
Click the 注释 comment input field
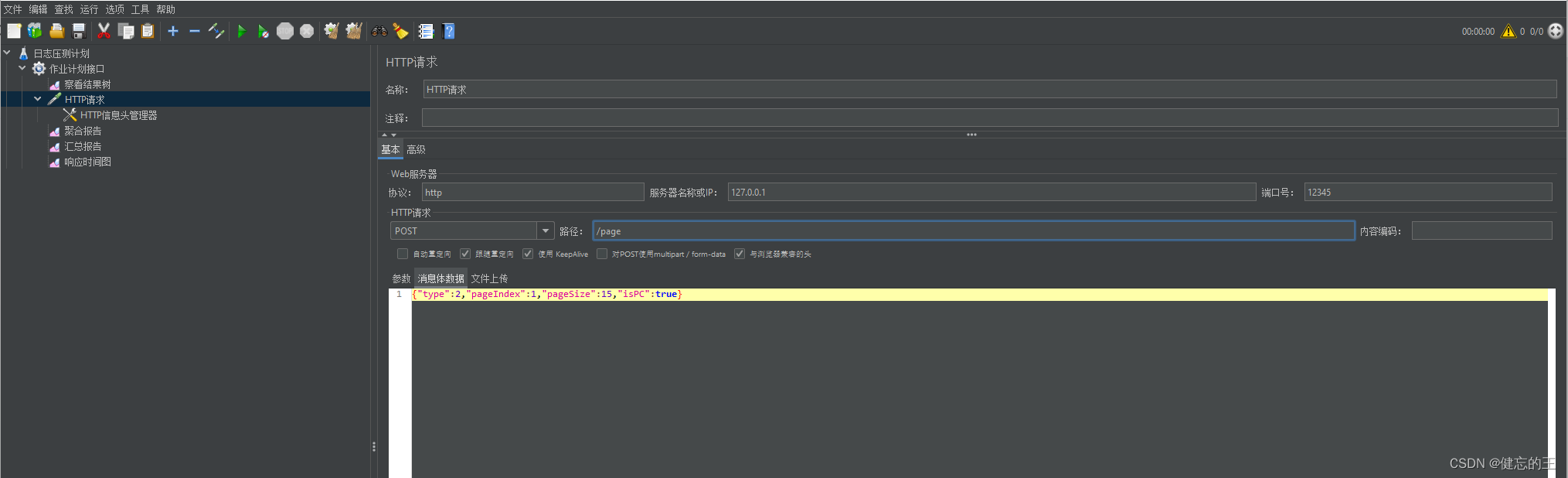click(989, 118)
